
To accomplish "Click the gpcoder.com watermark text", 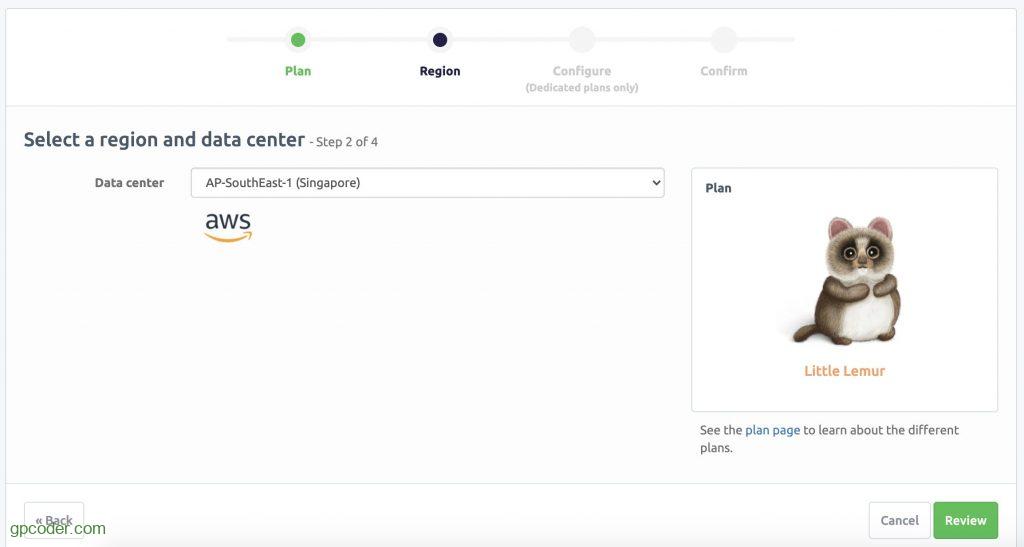I will 58,529.
